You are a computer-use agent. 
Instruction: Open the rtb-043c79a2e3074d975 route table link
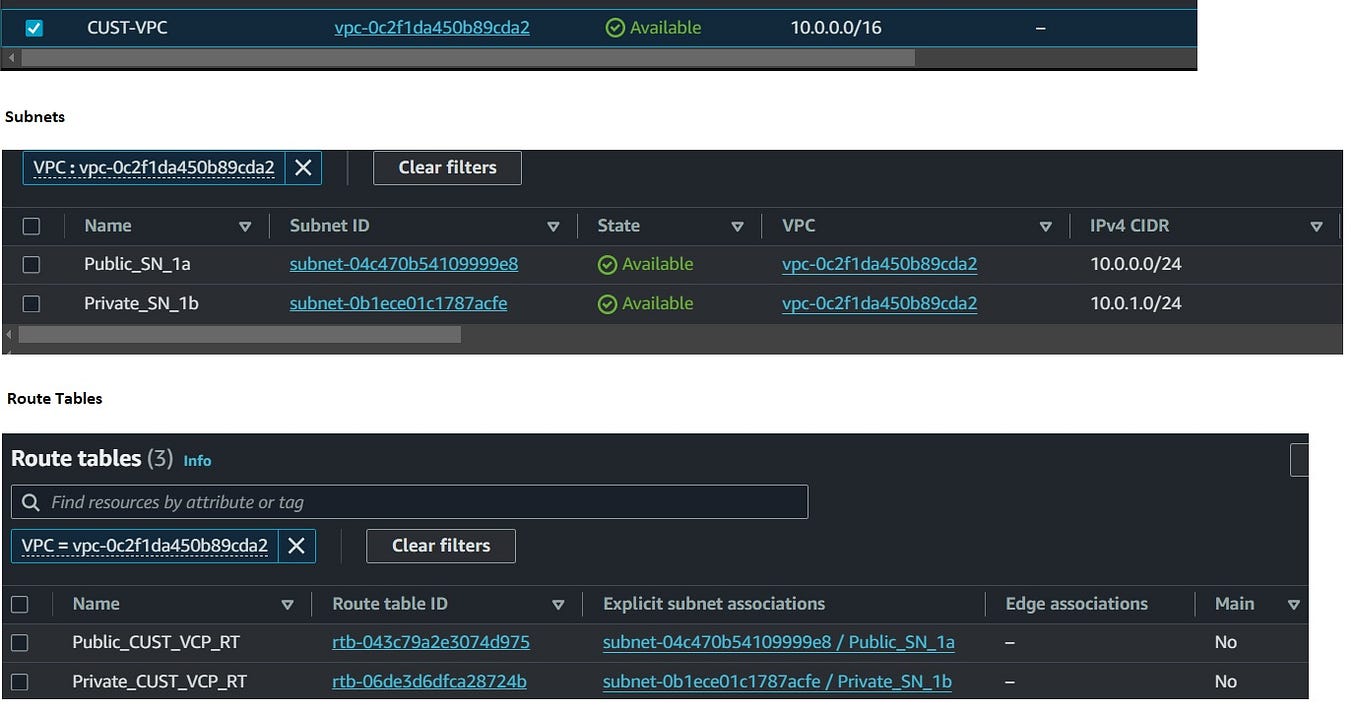click(431, 642)
